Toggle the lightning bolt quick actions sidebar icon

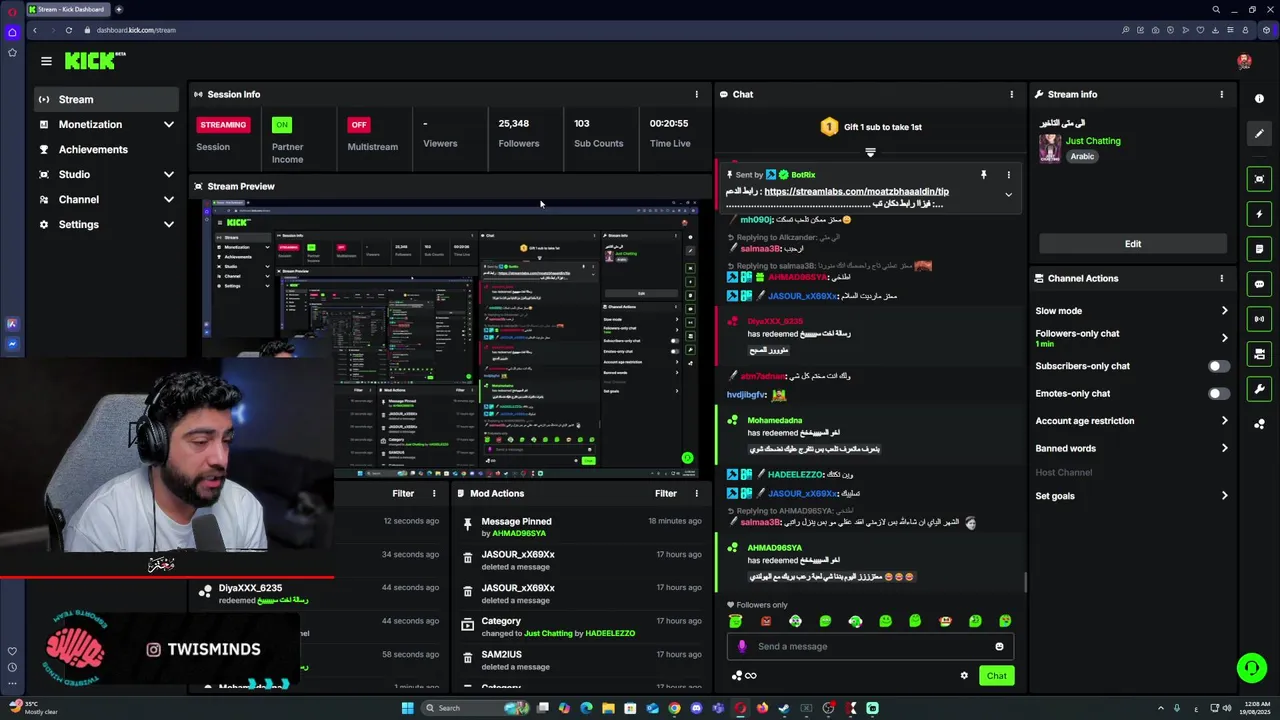pos(1259,214)
